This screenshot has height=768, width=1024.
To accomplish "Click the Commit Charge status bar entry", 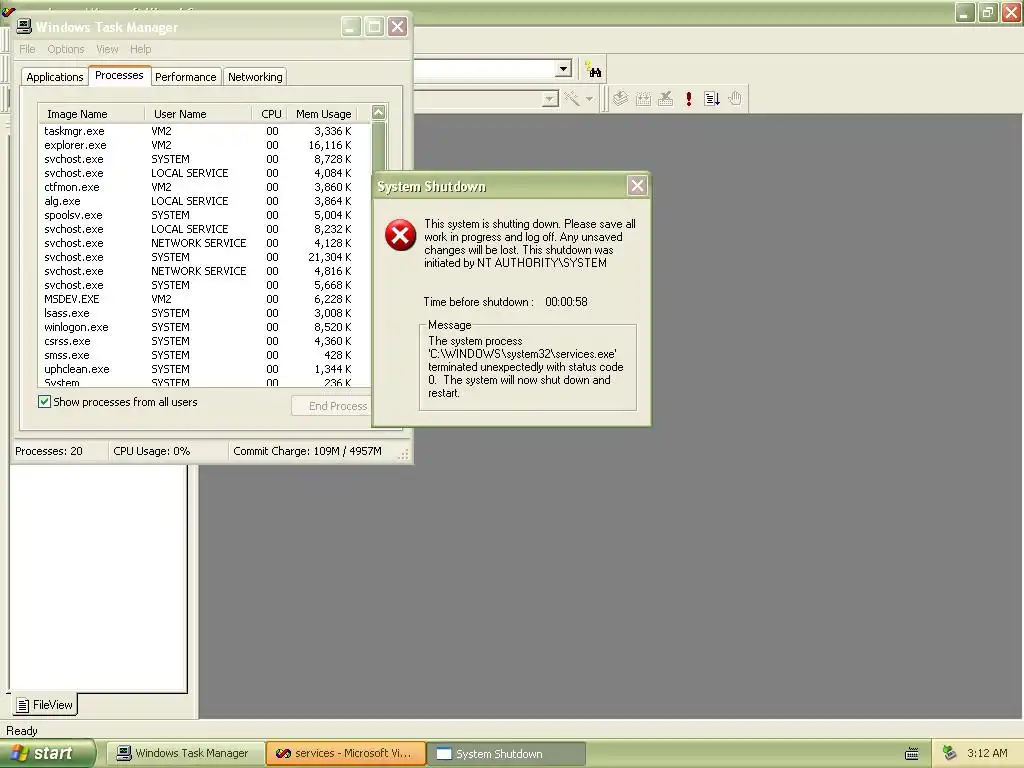I will point(308,451).
